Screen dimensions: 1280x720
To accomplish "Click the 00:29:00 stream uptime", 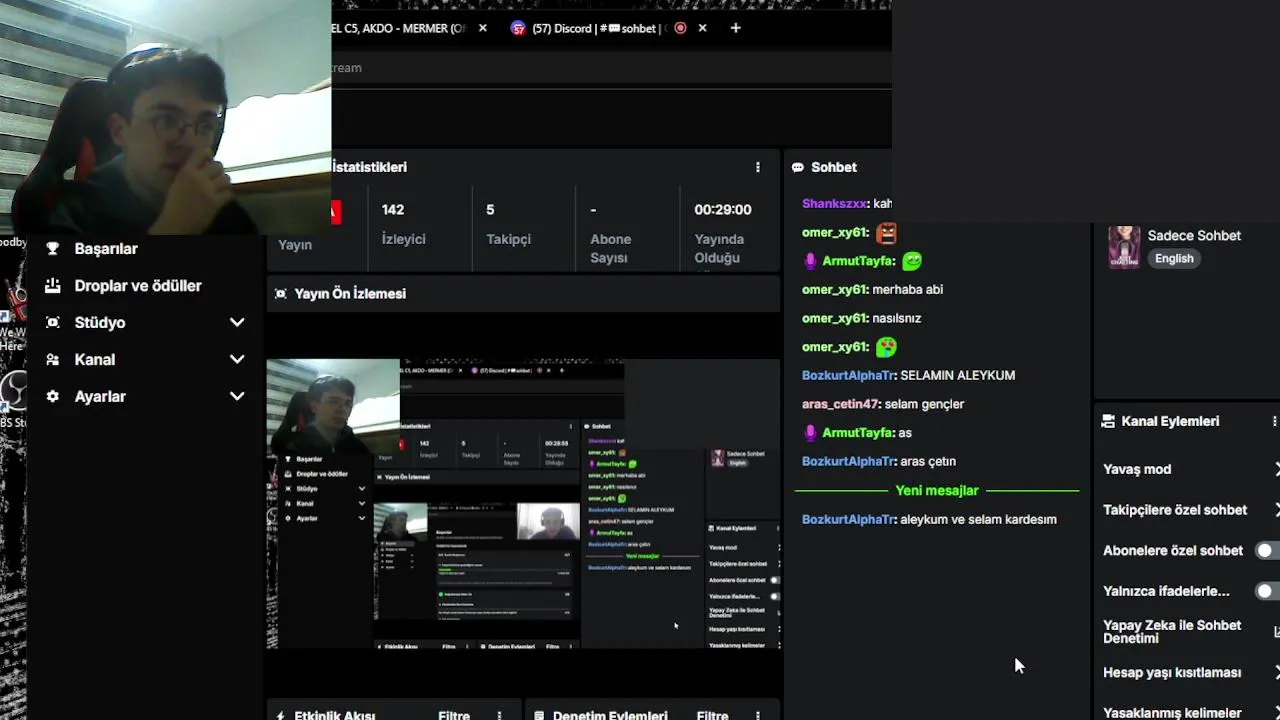I will pyautogui.click(x=723, y=209).
